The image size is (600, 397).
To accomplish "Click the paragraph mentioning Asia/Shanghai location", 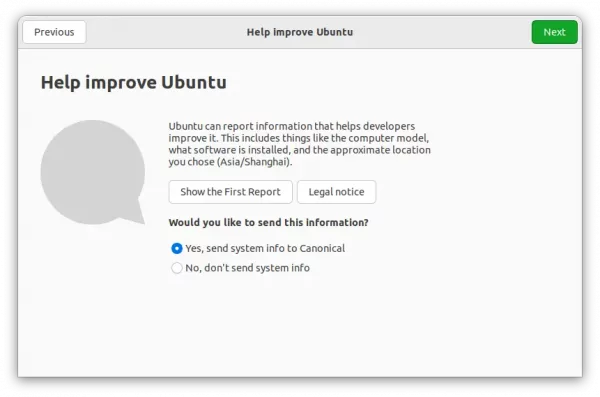I will (300, 144).
